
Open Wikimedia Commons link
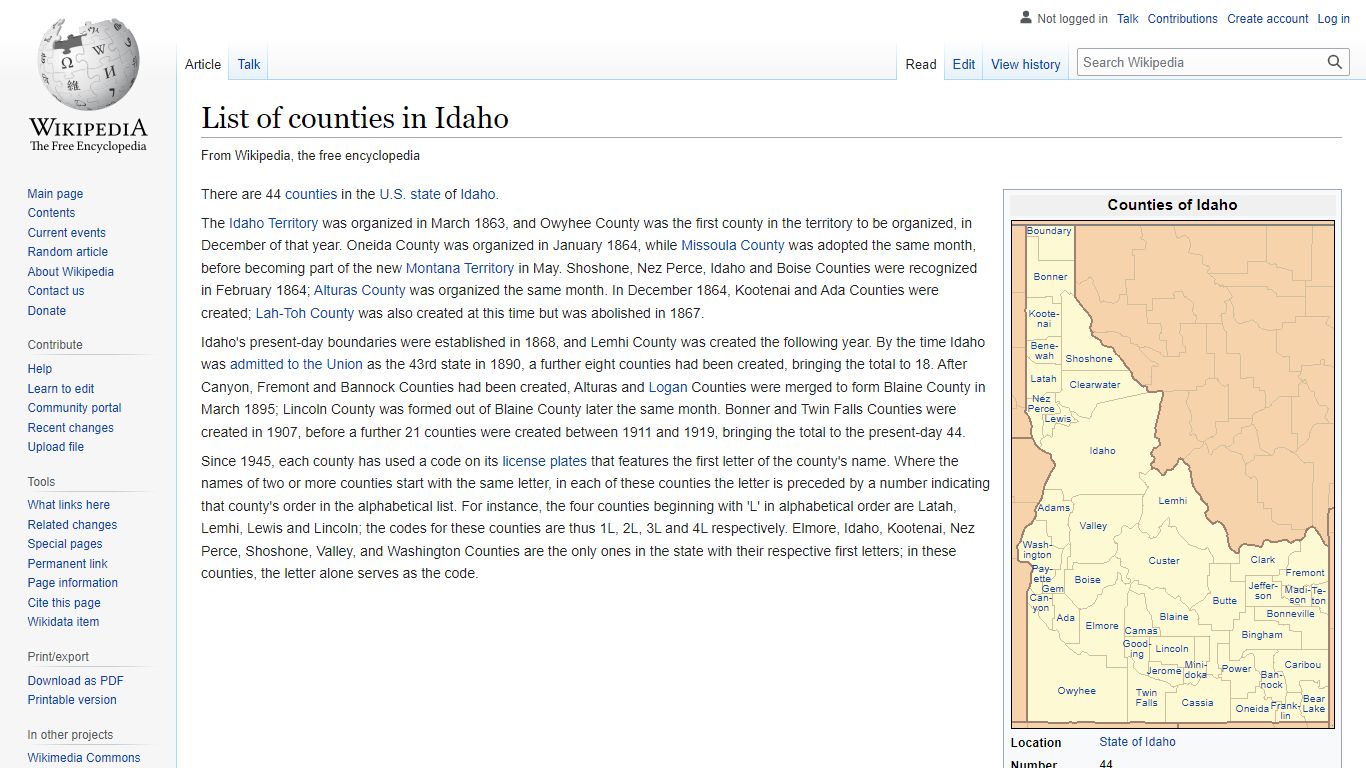84,758
